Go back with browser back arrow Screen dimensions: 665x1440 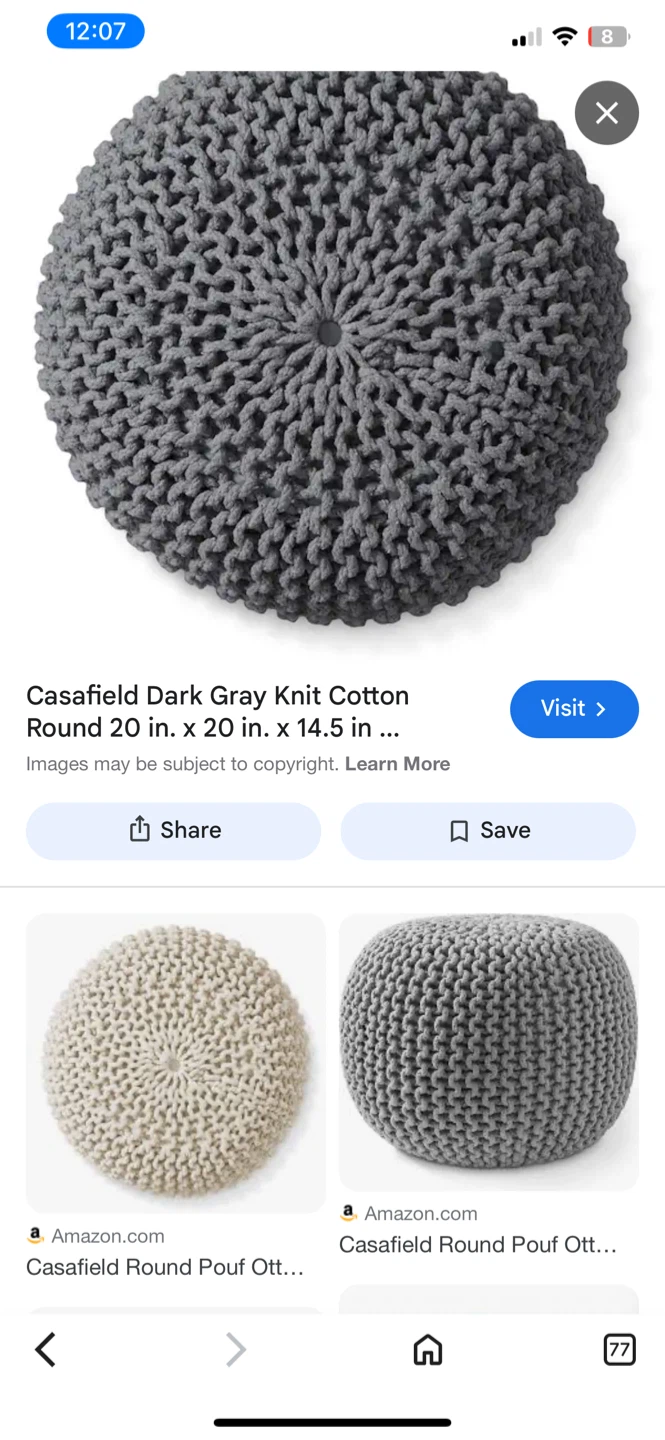(x=46, y=1349)
